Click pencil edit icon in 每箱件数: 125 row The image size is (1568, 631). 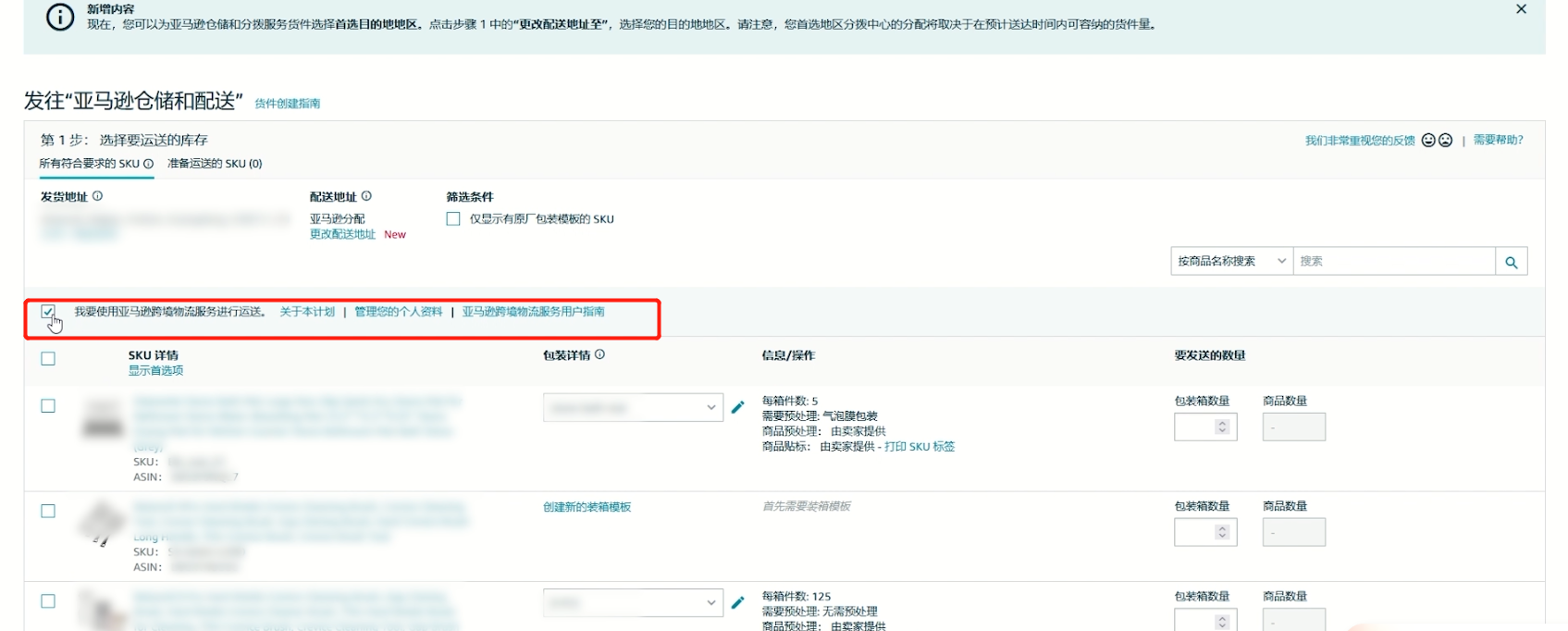[x=738, y=602]
